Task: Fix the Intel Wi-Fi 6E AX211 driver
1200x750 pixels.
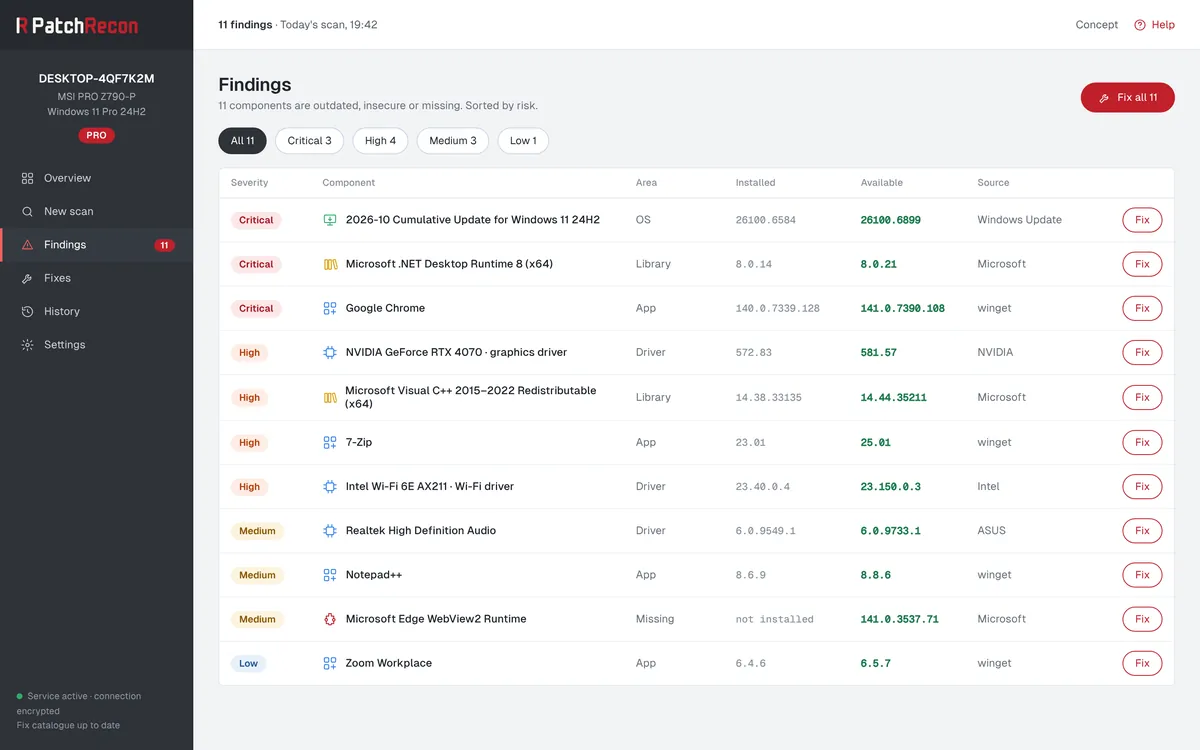Action: coord(1142,486)
